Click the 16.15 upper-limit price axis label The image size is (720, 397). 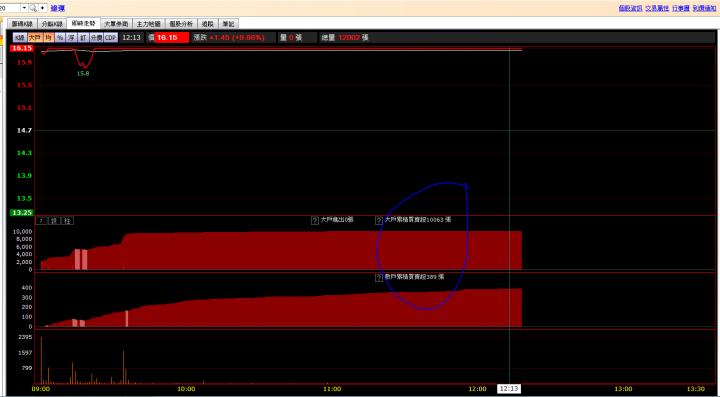pyautogui.click(x=22, y=48)
